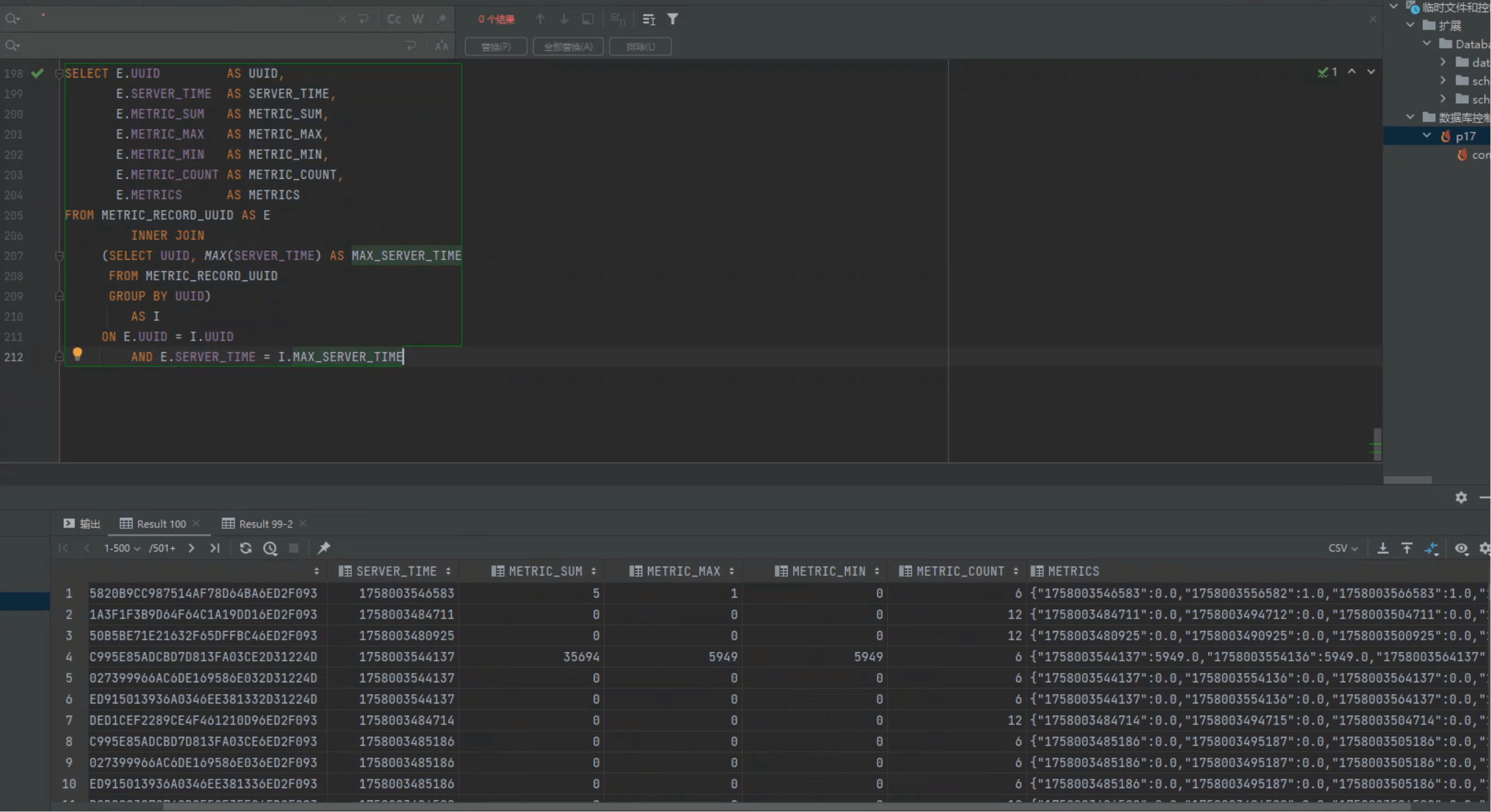Click the multiline search lines icon
1491x812 pixels.
click(x=649, y=20)
